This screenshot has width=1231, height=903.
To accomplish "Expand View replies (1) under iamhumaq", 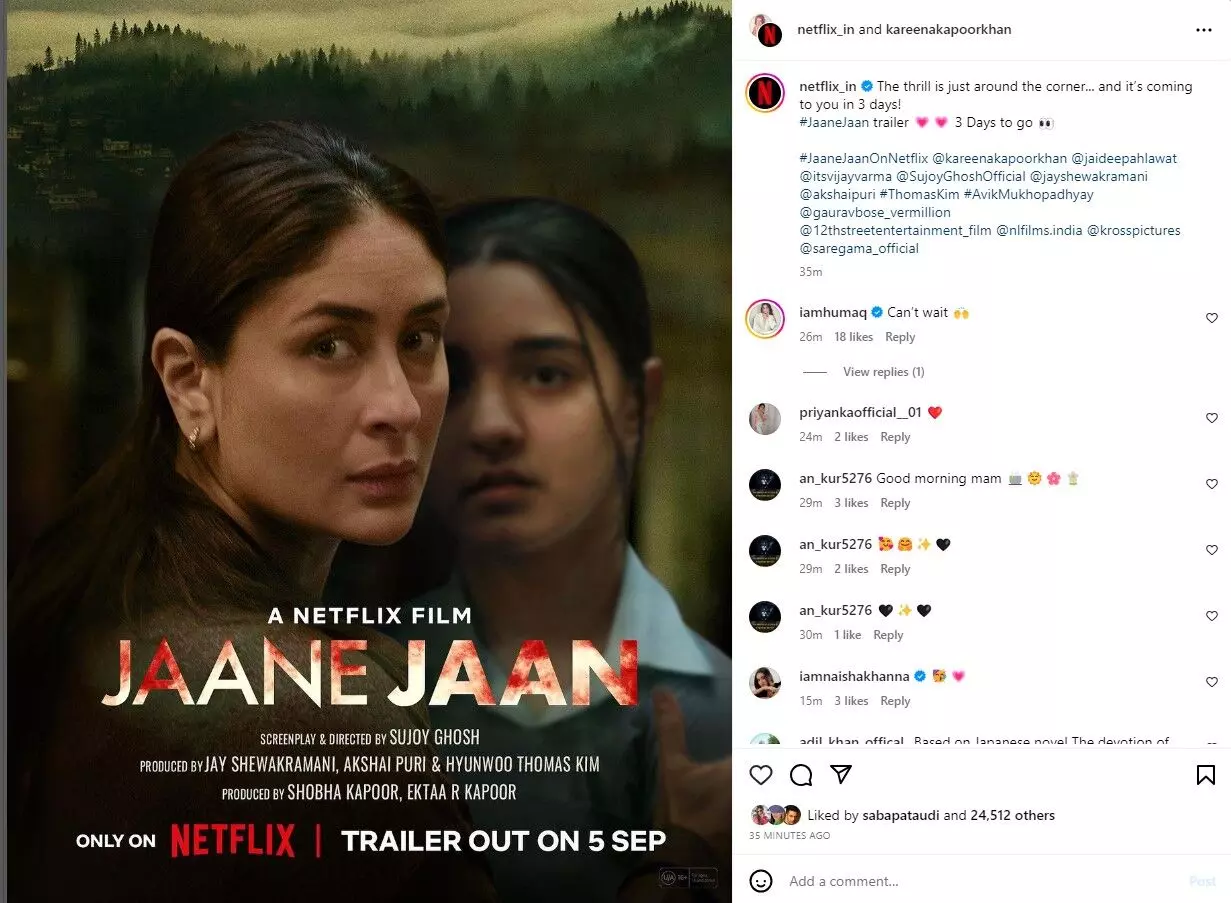I will (x=883, y=372).
